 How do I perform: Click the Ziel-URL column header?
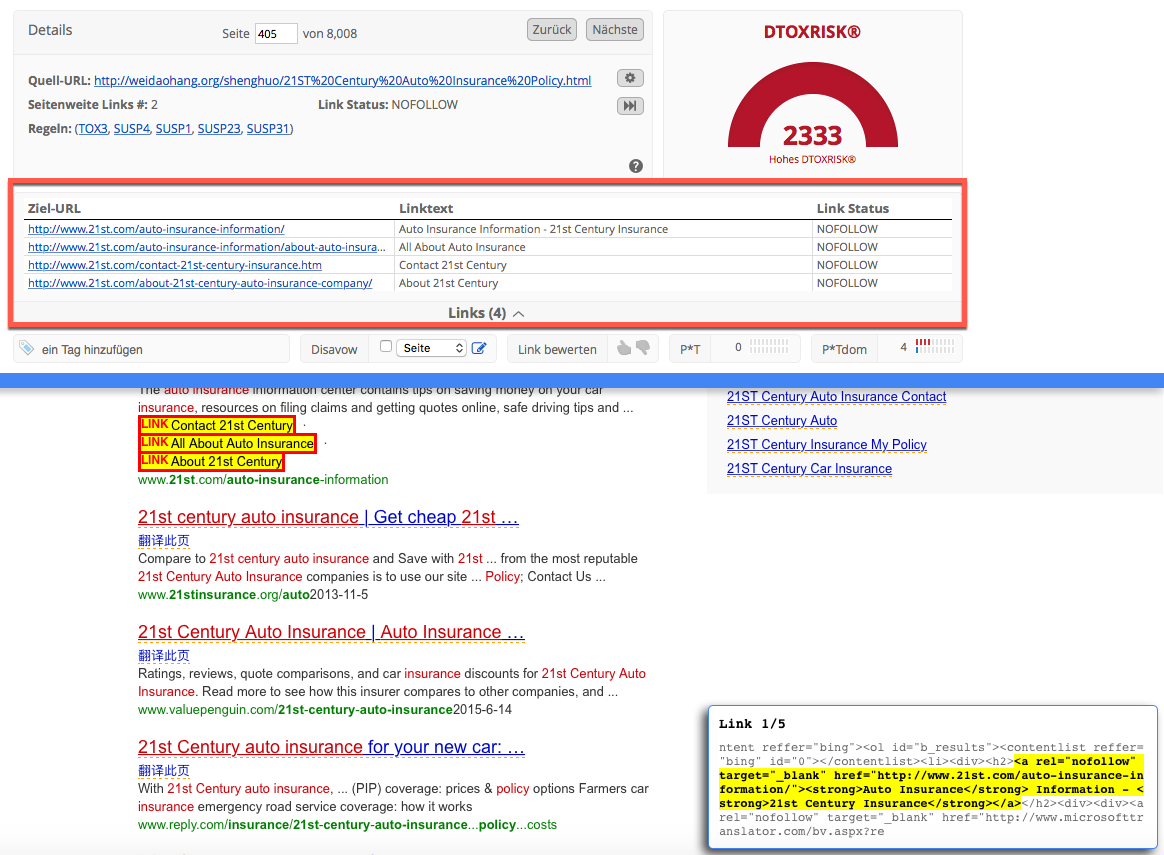54,209
